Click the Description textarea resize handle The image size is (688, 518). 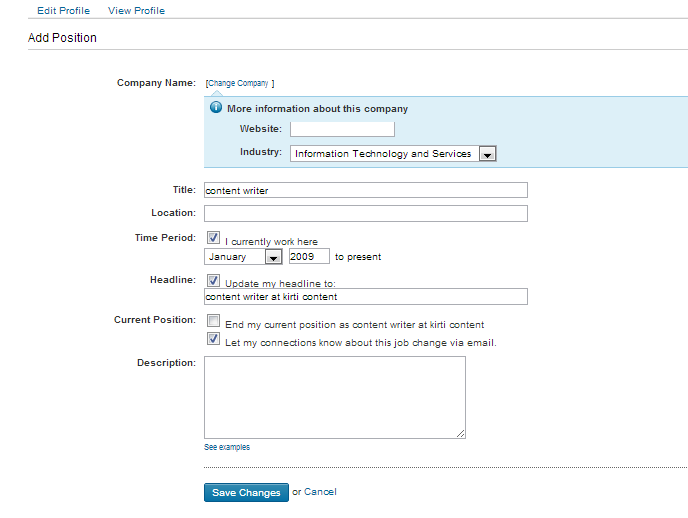click(460, 433)
